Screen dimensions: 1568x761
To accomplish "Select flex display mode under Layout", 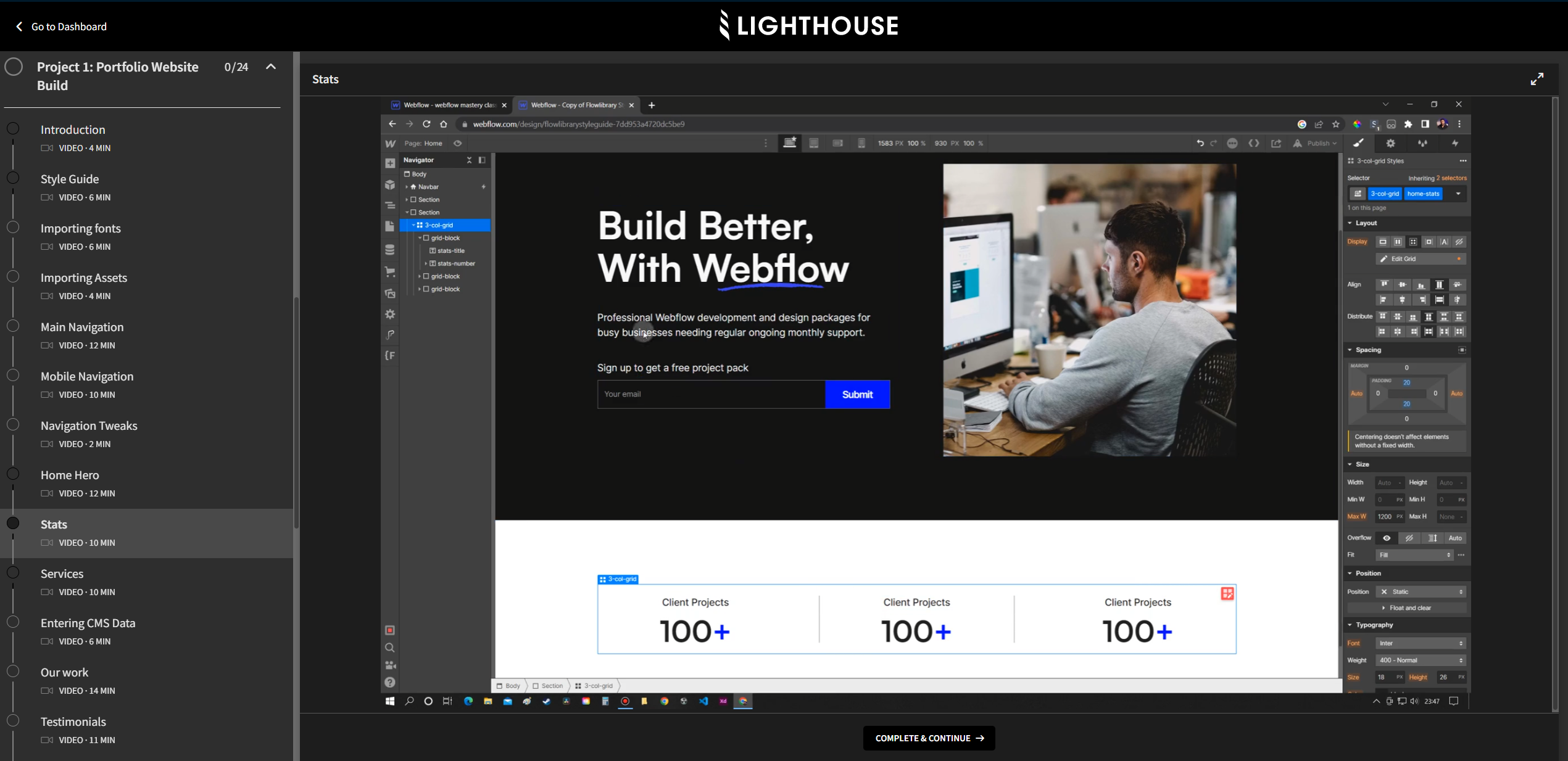I will pyautogui.click(x=1398, y=241).
